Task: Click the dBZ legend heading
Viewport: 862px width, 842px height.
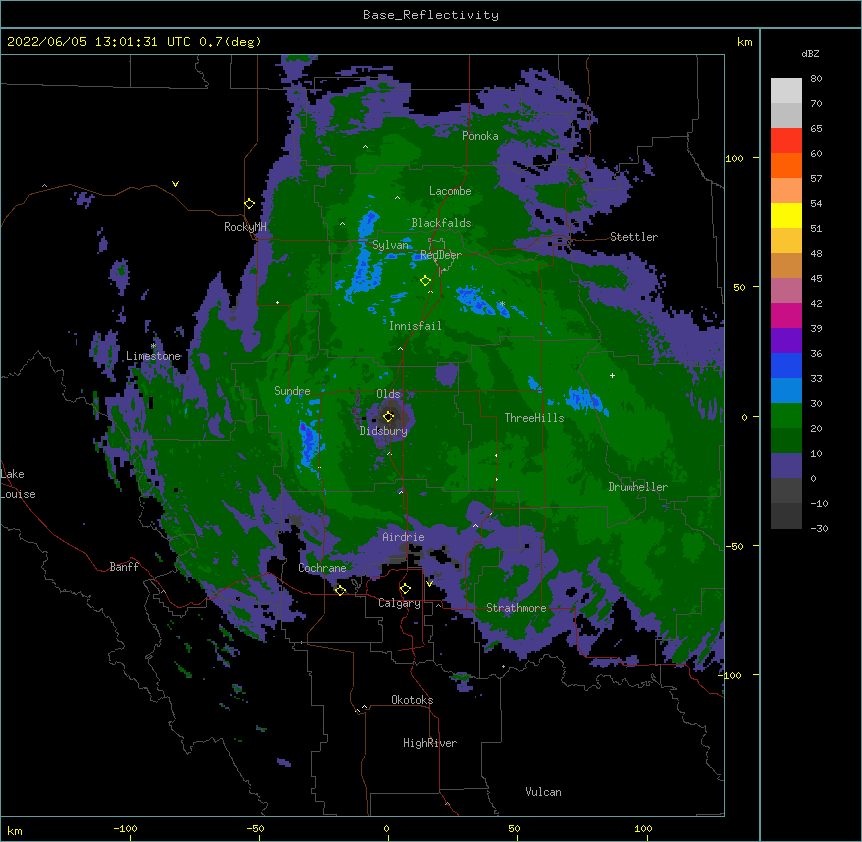Action: pyautogui.click(x=810, y=53)
